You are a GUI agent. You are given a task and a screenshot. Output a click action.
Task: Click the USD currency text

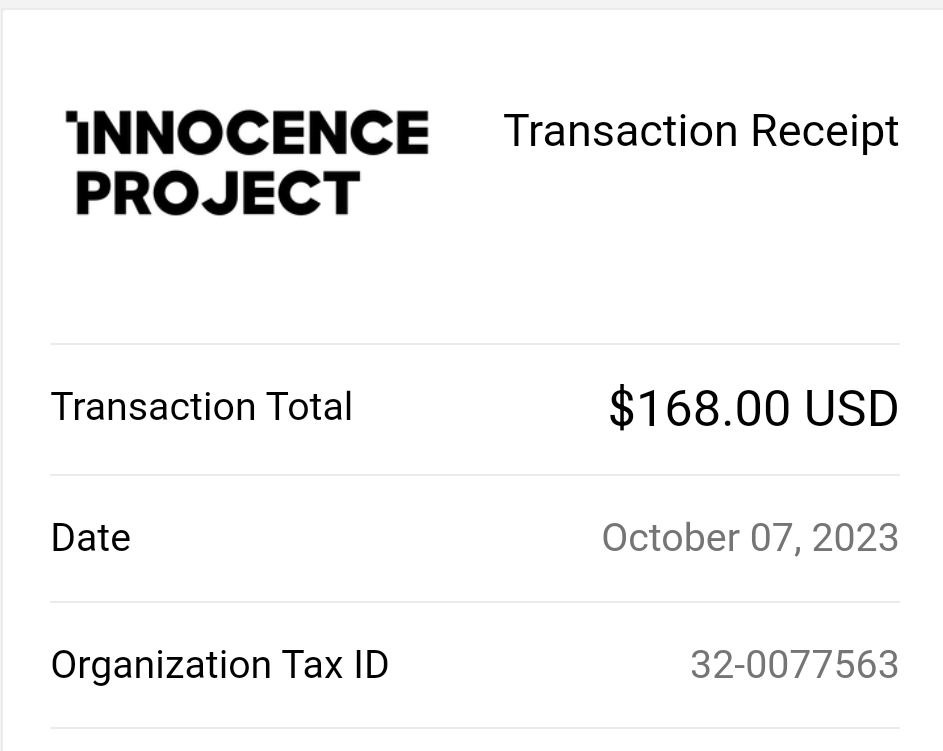(x=851, y=408)
